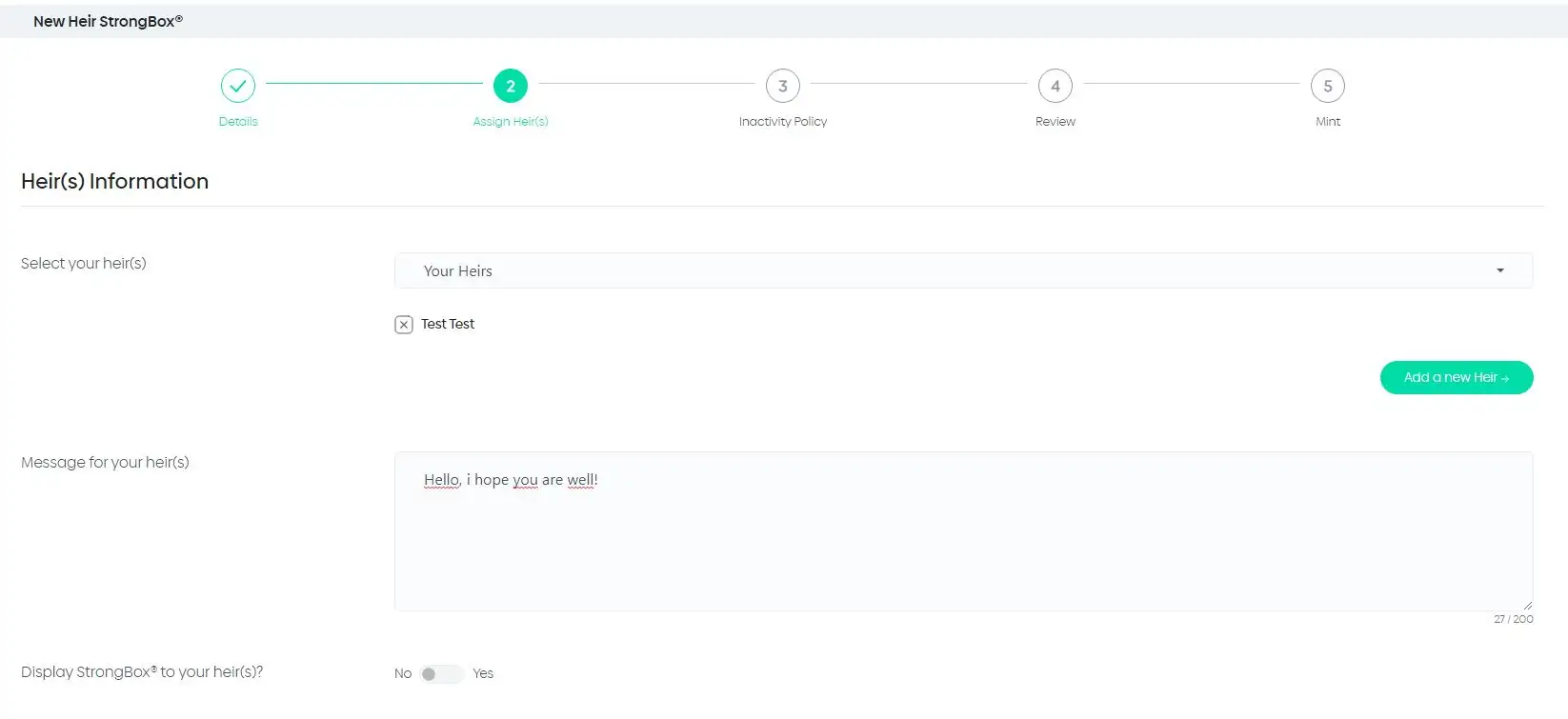Click the arrow icon in Add a new Heir

point(1505,379)
